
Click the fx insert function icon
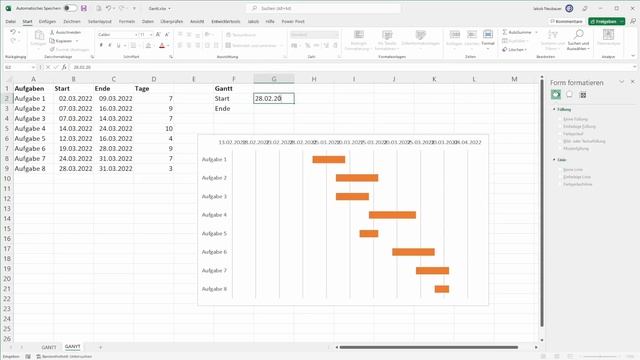(64, 67)
